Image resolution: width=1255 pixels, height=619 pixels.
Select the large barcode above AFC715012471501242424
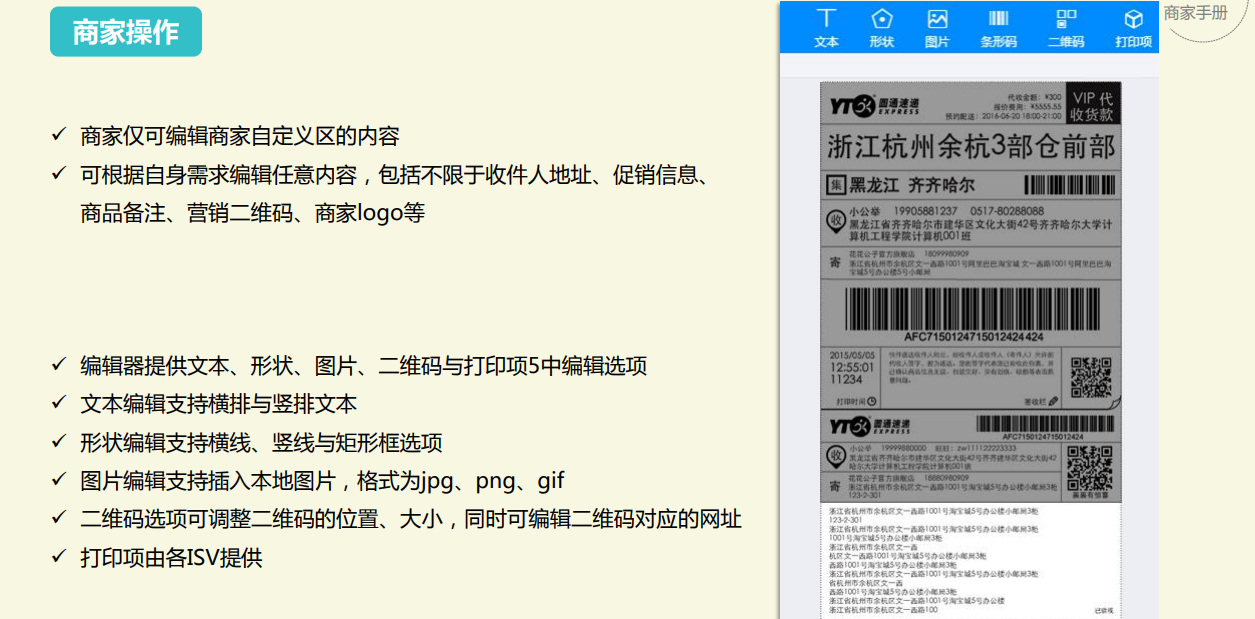point(973,309)
